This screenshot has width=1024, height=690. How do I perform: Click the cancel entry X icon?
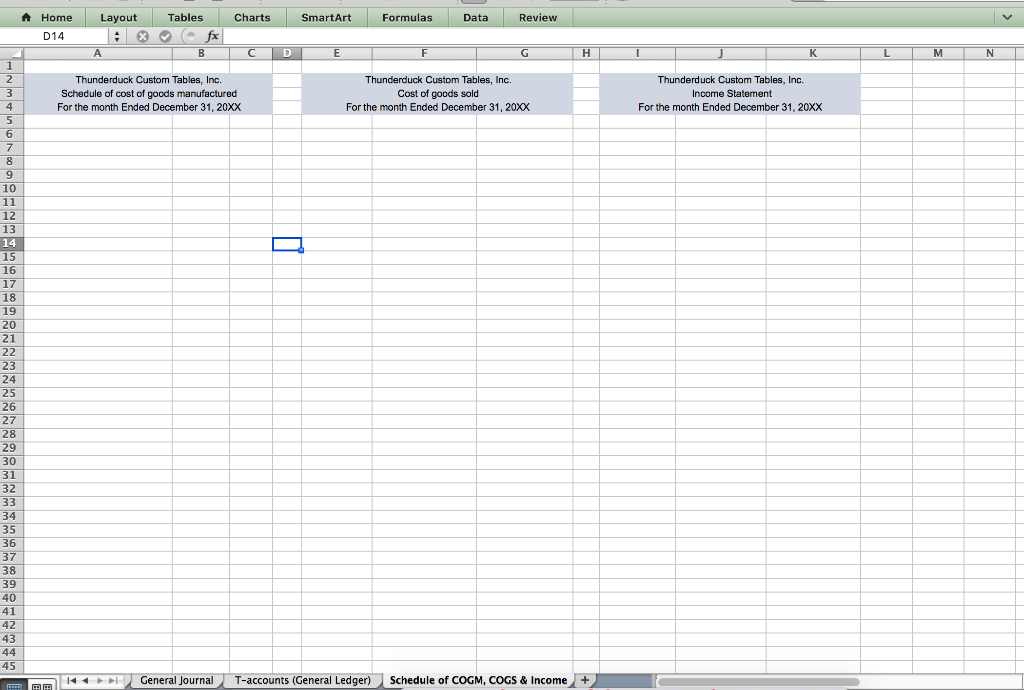(142, 37)
